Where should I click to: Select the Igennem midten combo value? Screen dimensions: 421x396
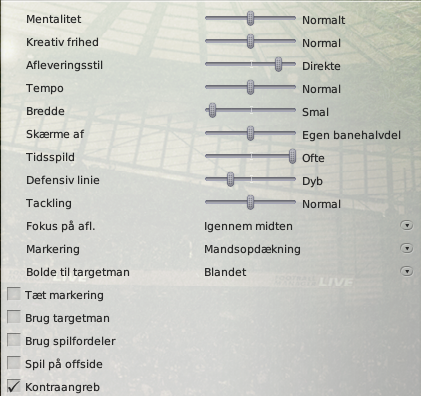click(248, 226)
